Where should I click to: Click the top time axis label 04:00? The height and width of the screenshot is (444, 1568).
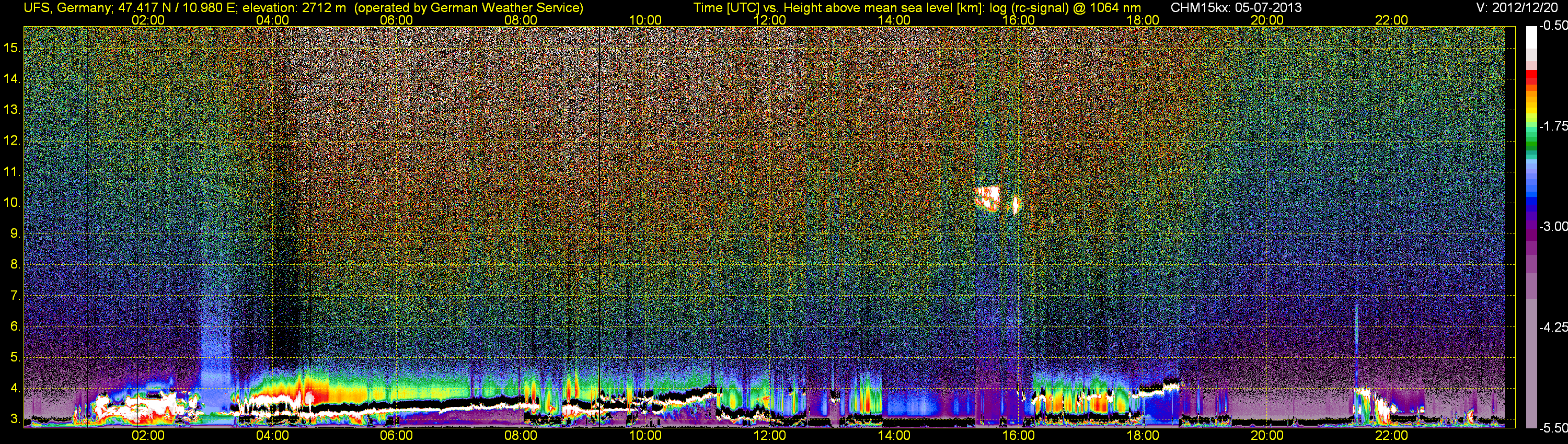pyautogui.click(x=272, y=20)
